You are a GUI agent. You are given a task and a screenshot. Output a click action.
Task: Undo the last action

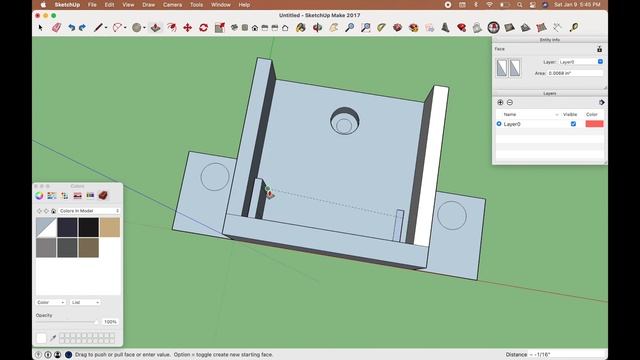click(x=71, y=27)
